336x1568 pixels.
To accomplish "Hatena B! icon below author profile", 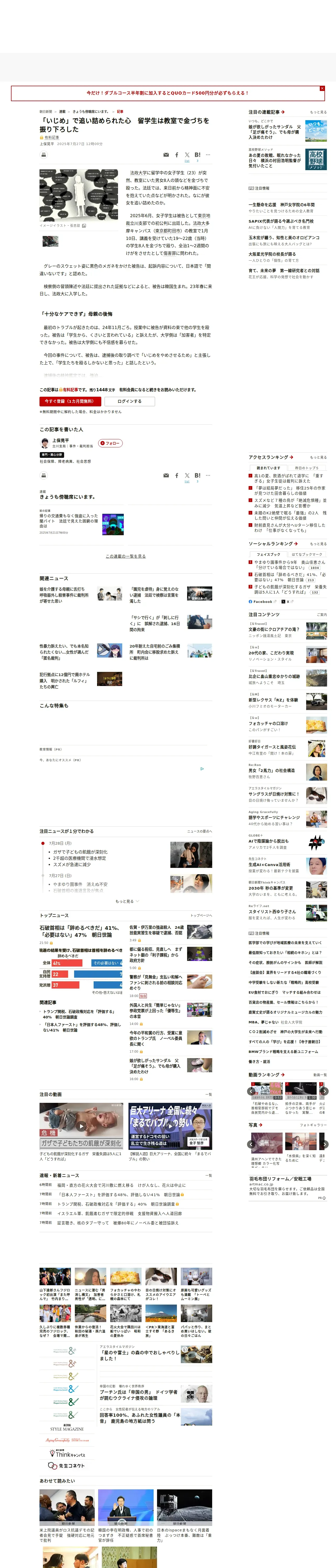I will tap(198, 475).
